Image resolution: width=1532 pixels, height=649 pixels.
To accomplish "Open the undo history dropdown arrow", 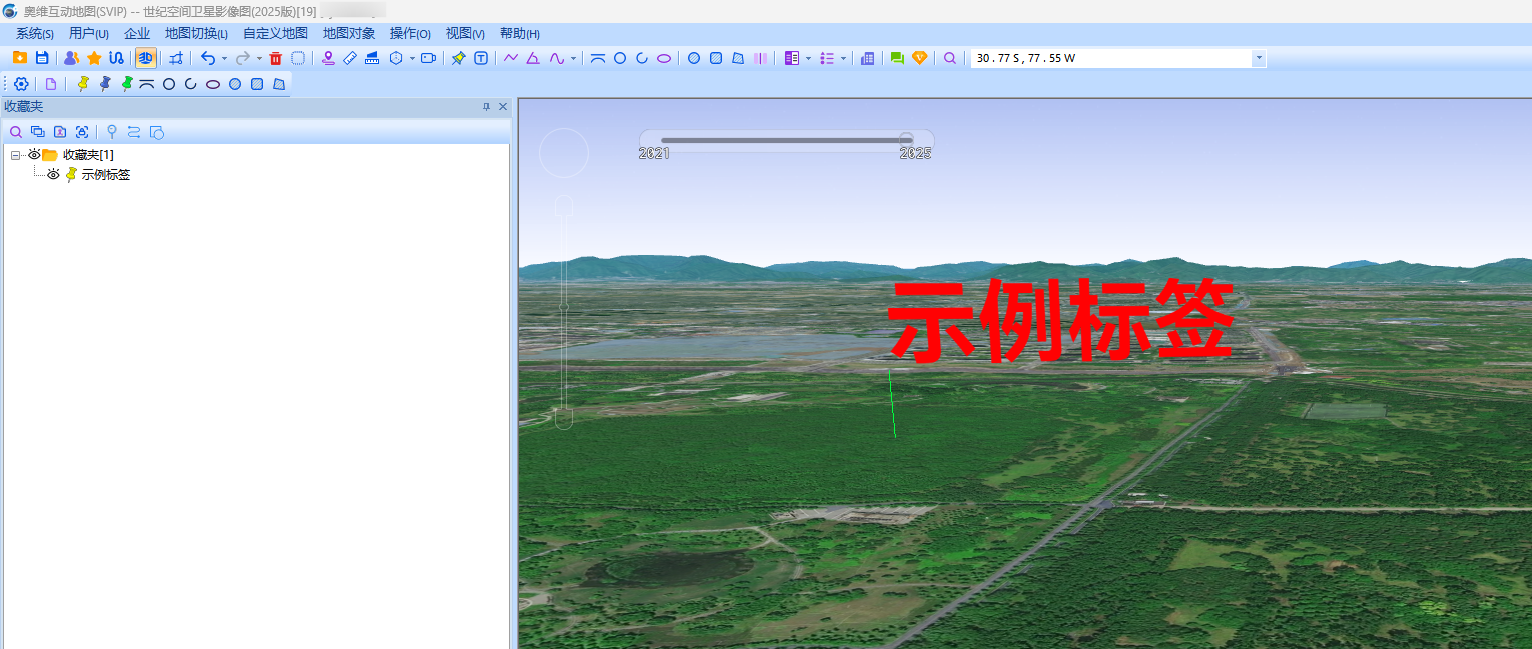I will [224, 58].
